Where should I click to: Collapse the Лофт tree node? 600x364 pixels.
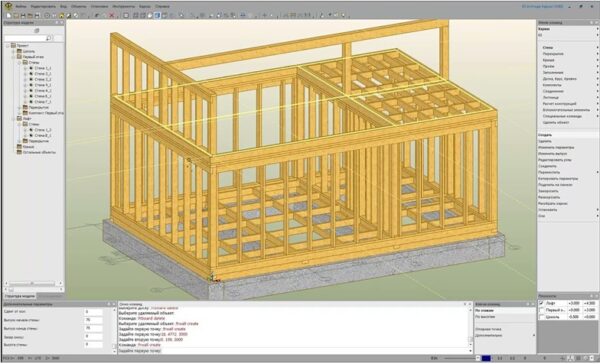(x=13, y=119)
